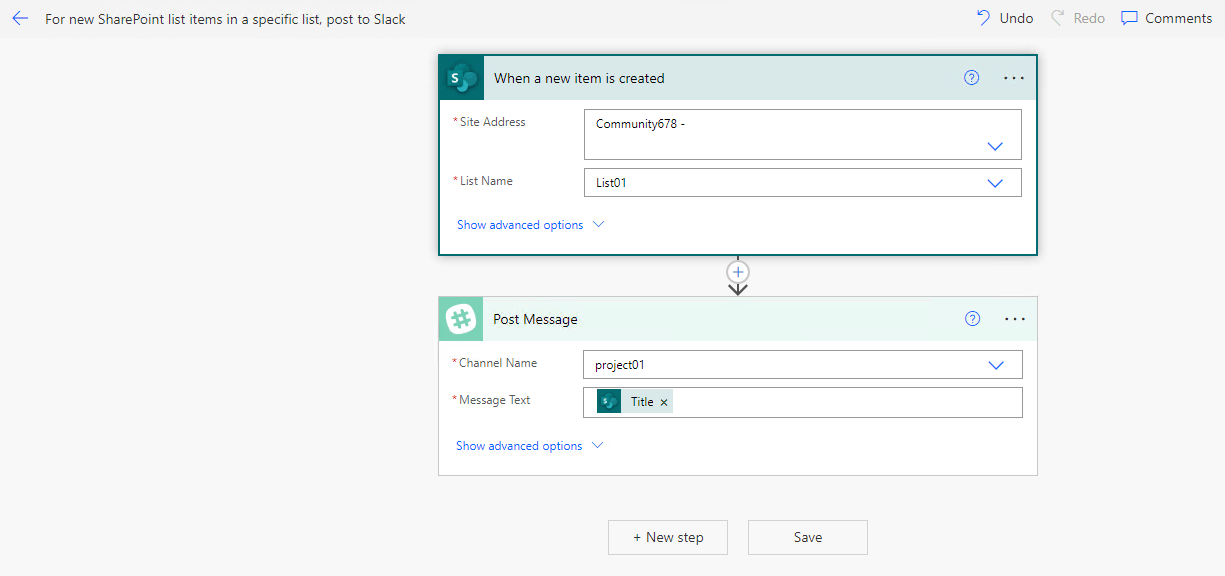This screenshot has width=1225, height=576.
Task: Click the Message Text input field
Action: [x=850, y=401]
